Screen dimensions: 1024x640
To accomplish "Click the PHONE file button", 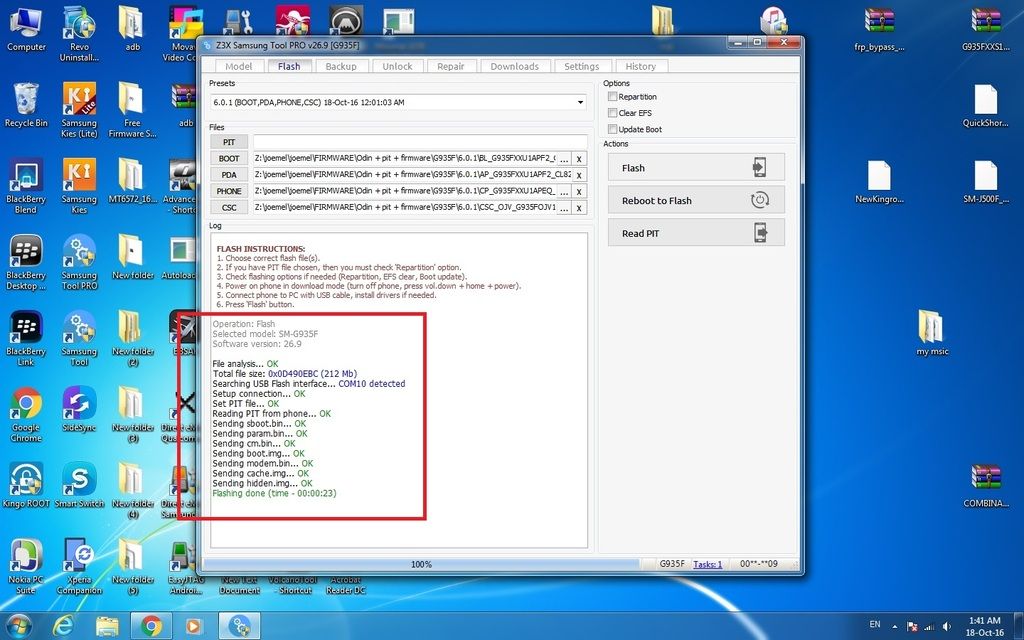I will [x=229, y=191].
